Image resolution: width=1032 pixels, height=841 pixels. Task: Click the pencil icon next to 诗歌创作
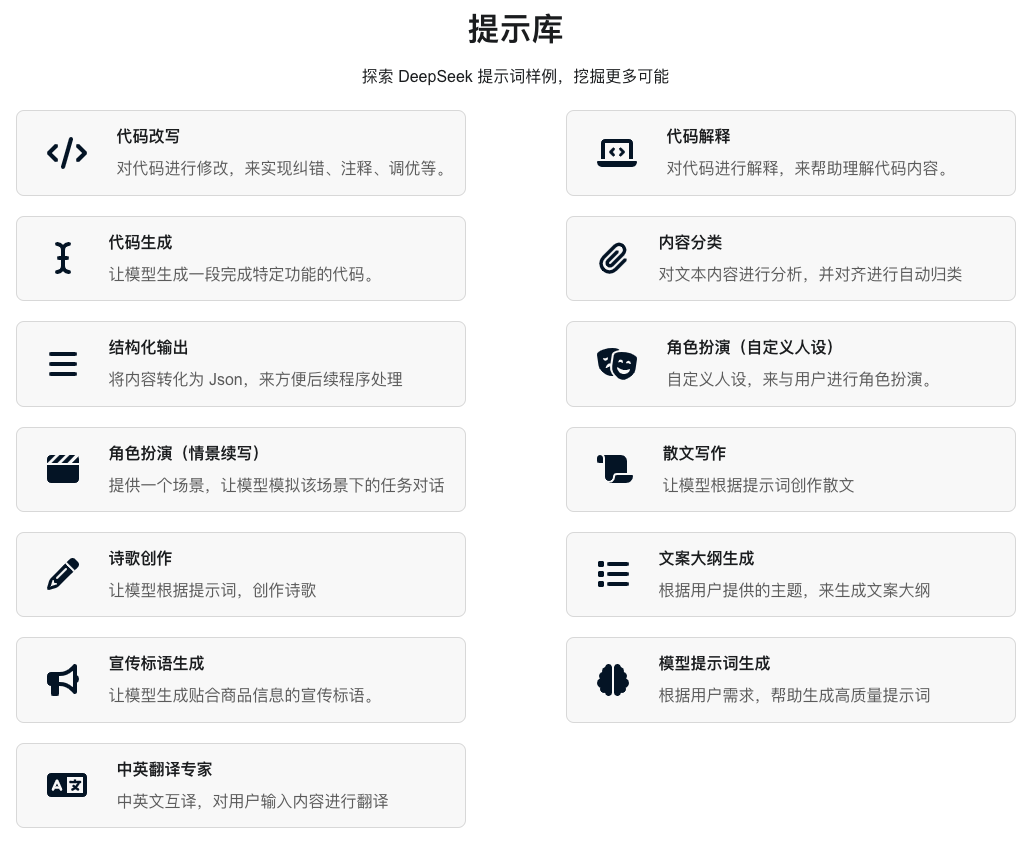[63, 574]
